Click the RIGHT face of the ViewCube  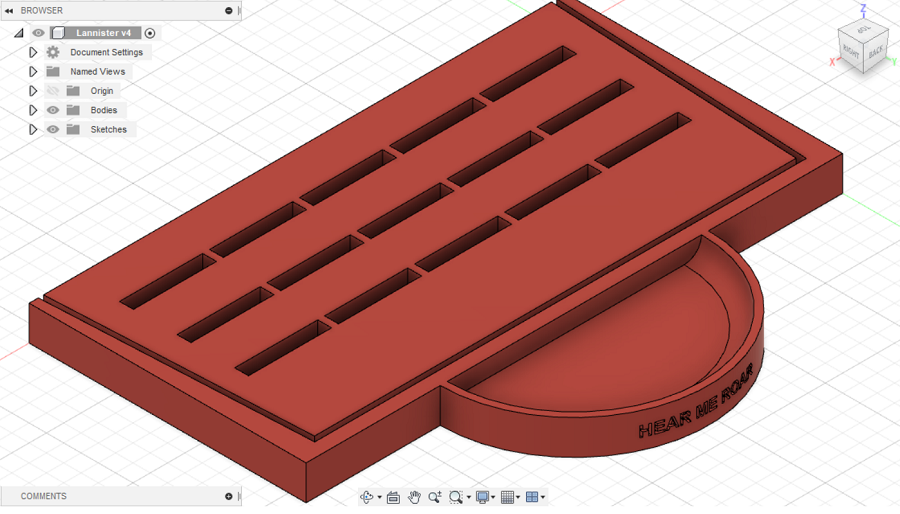[852, 53]
